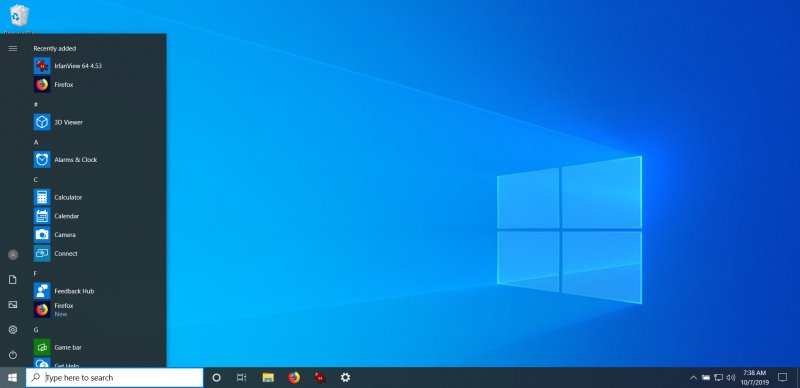Launch Firefox from the taskbar
The height and width of the screenshot is (388, 800).
pos(294,378)
